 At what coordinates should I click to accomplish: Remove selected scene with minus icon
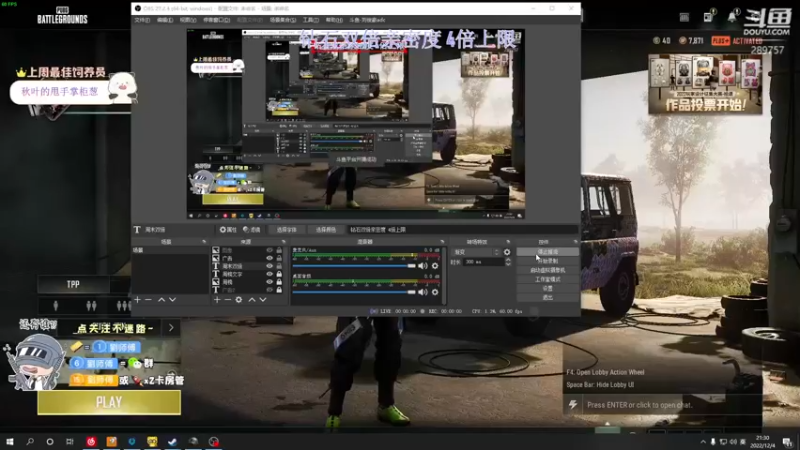tap(148, 299)
